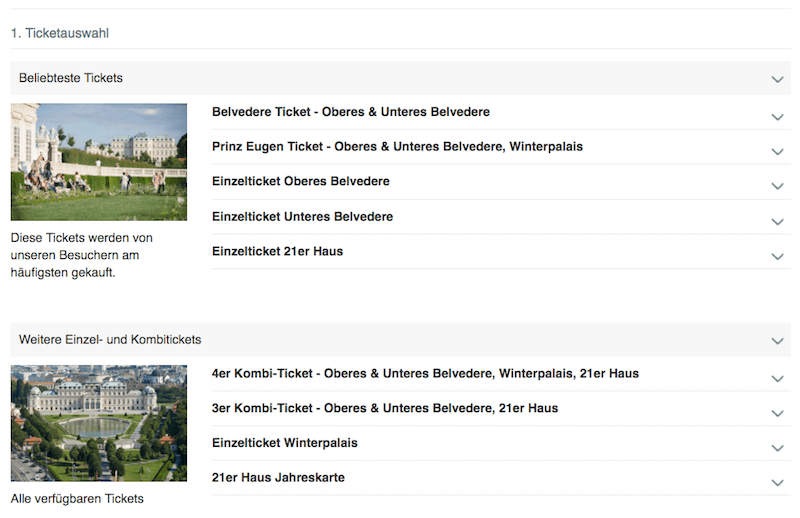Image resolution: width=800 pixels, height=518 pixels.
Task: Select the Prinz Eugen Ticket title
Action: 397,147
